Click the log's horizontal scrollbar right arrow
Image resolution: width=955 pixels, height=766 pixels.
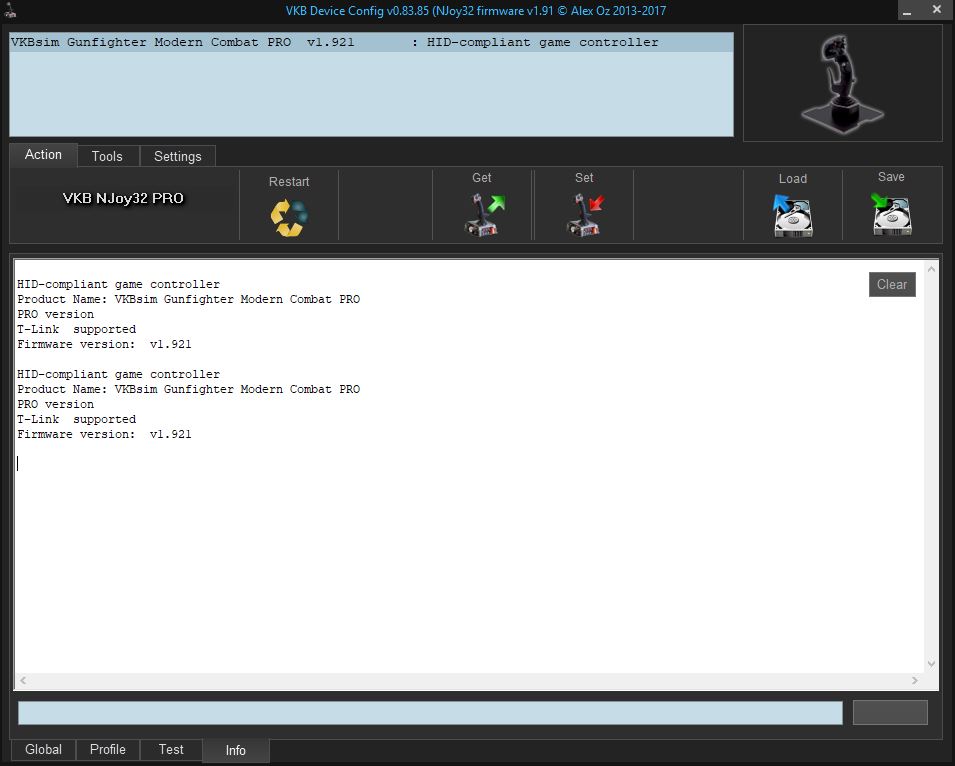915,681
